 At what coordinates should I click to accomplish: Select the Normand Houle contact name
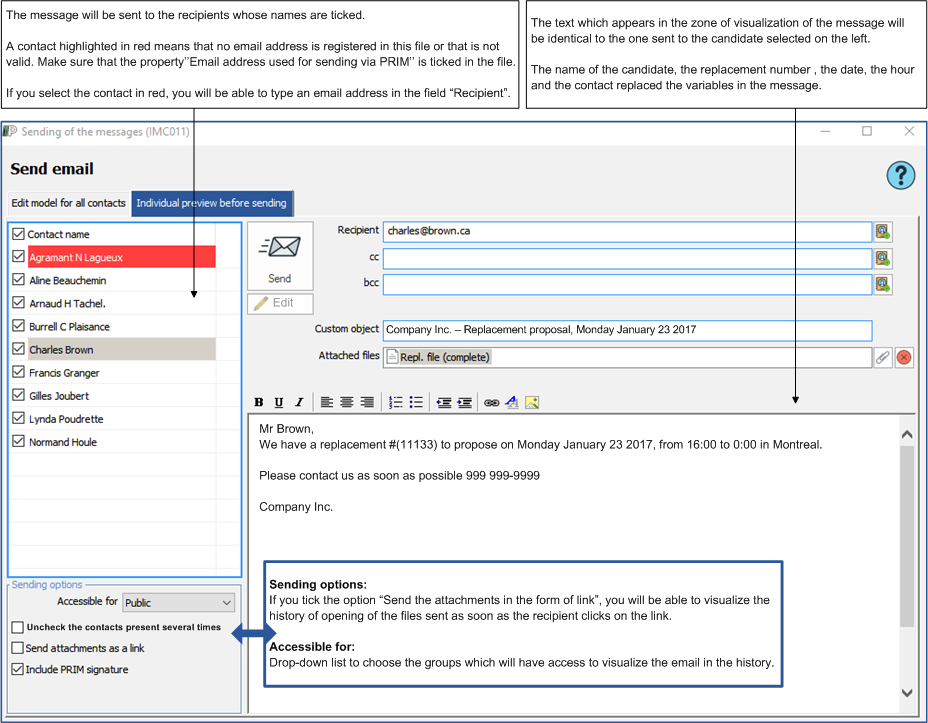(x=63, y=442)
